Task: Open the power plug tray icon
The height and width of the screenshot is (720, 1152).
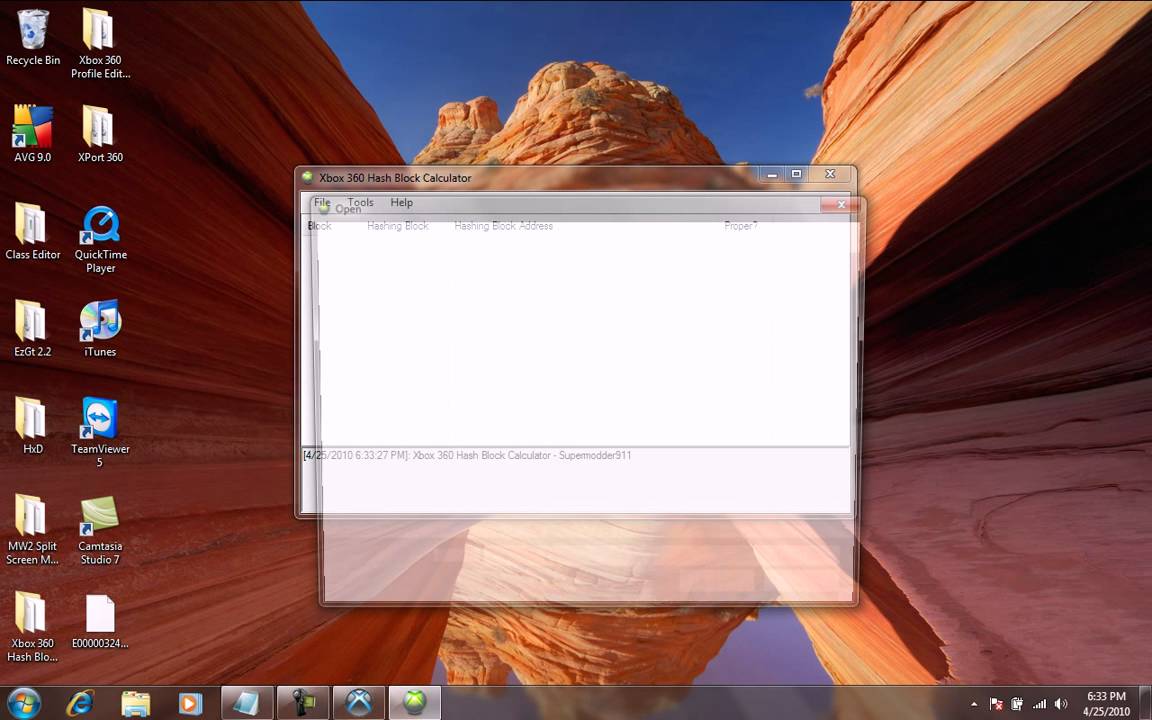Action: tap(1018, 704)
